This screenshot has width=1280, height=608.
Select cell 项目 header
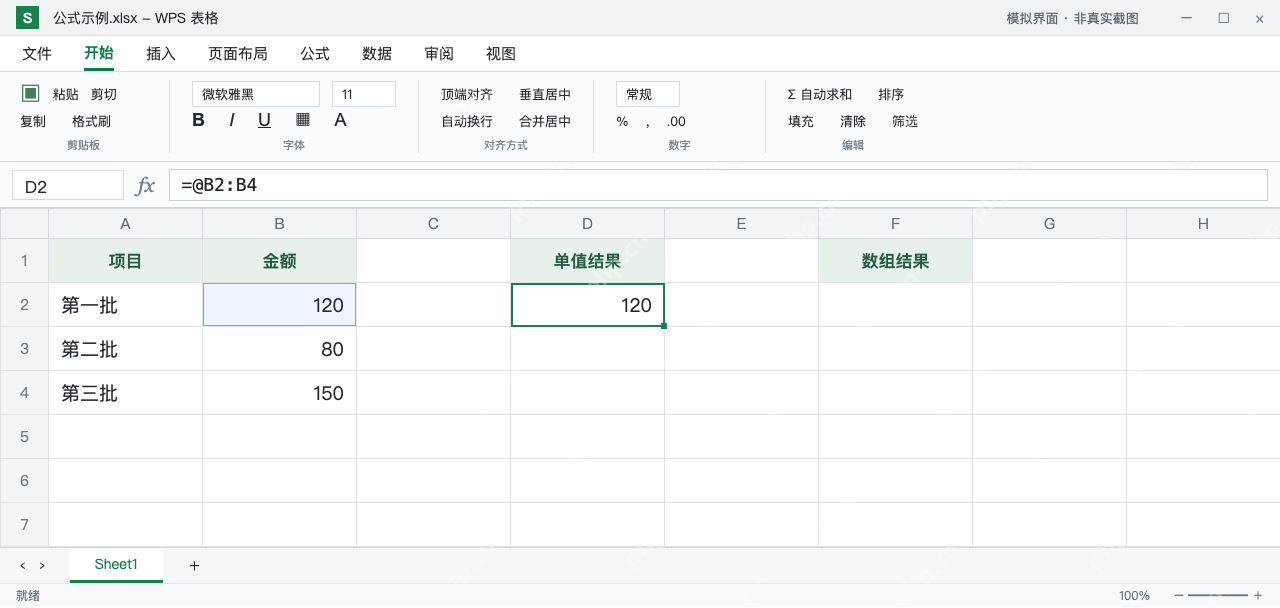pyautogui.click(x=125, y=261)
